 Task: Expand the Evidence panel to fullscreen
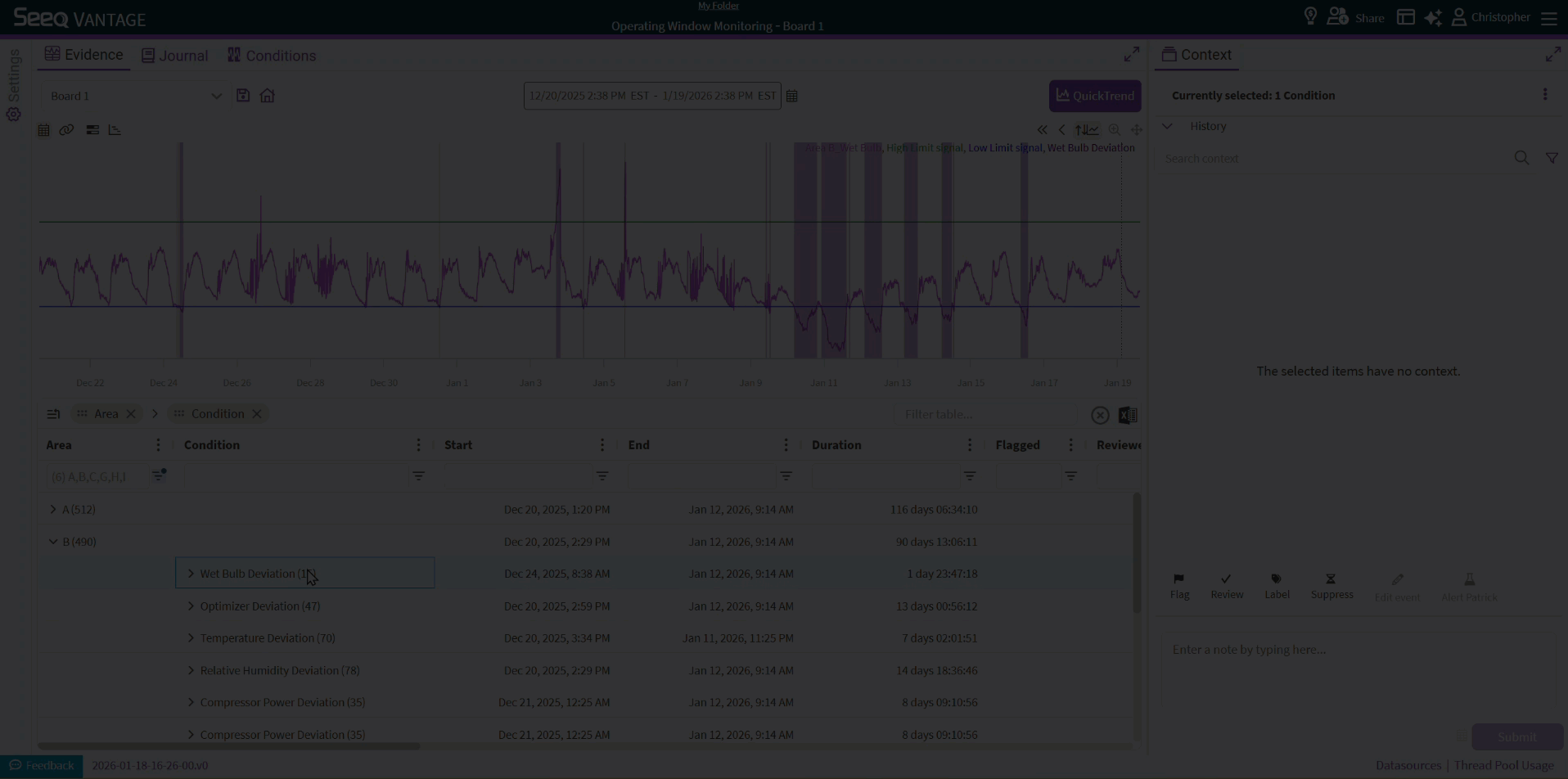(x=1132, y=55)
